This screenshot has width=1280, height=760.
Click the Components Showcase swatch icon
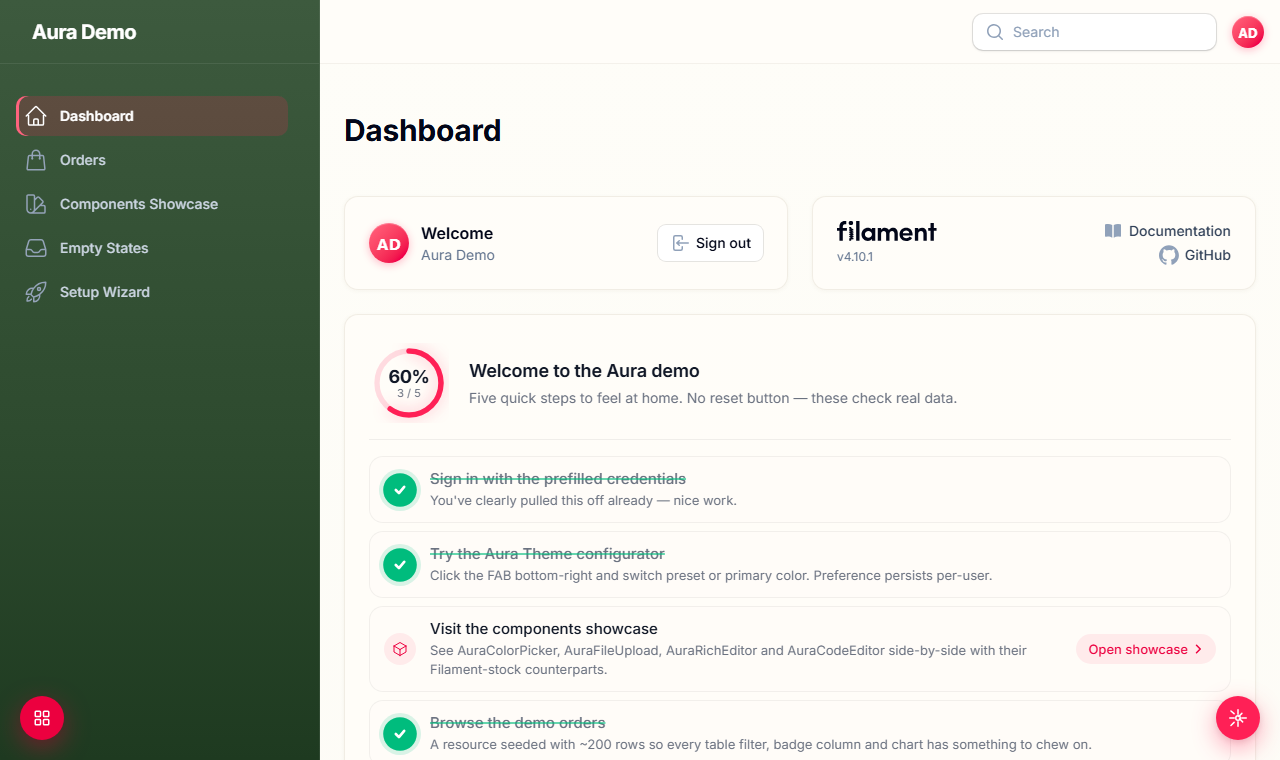click(36, 204)
